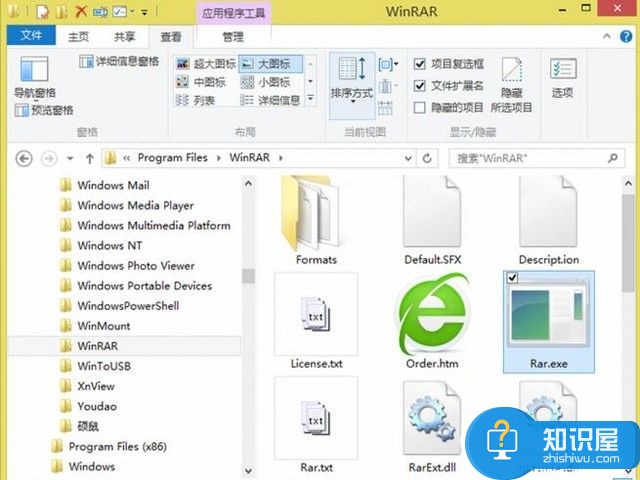This screenshot has width=640, height=480.
Task: Click the Add columns icon
Action: [x=387, y=86]
